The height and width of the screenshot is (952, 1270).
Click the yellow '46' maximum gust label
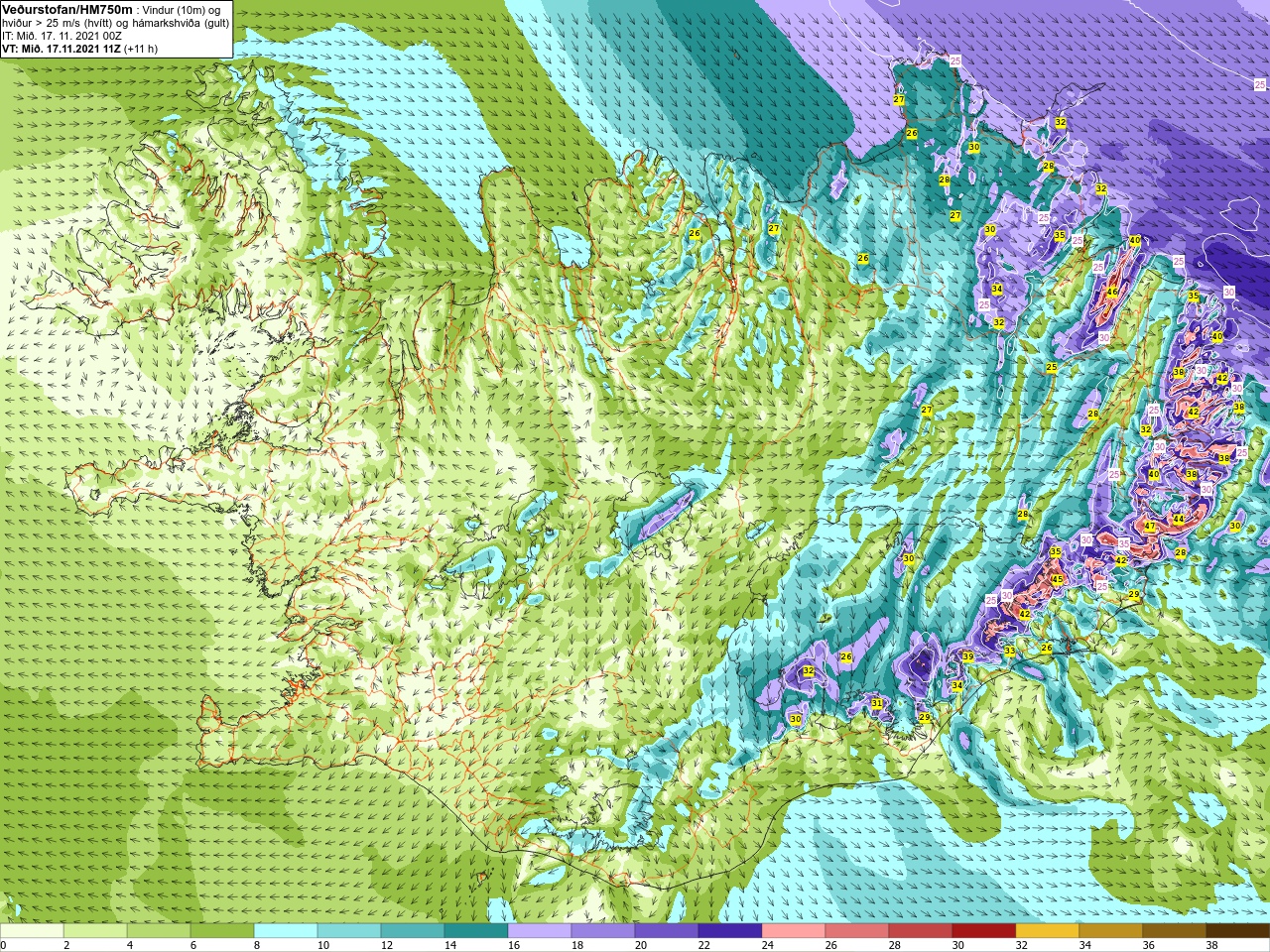click(x=1112, y=293)
